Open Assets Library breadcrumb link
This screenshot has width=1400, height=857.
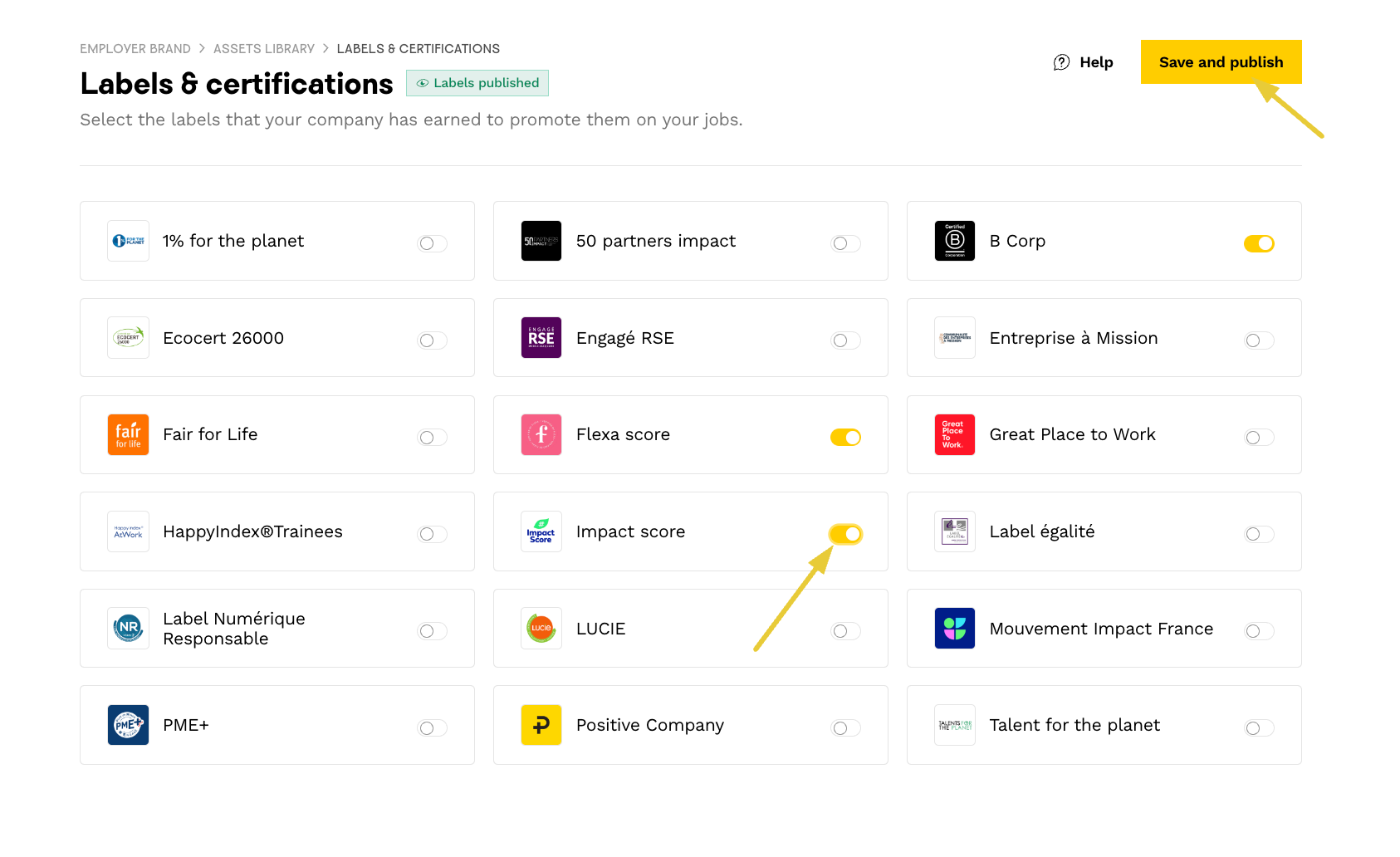click(264, 49)
